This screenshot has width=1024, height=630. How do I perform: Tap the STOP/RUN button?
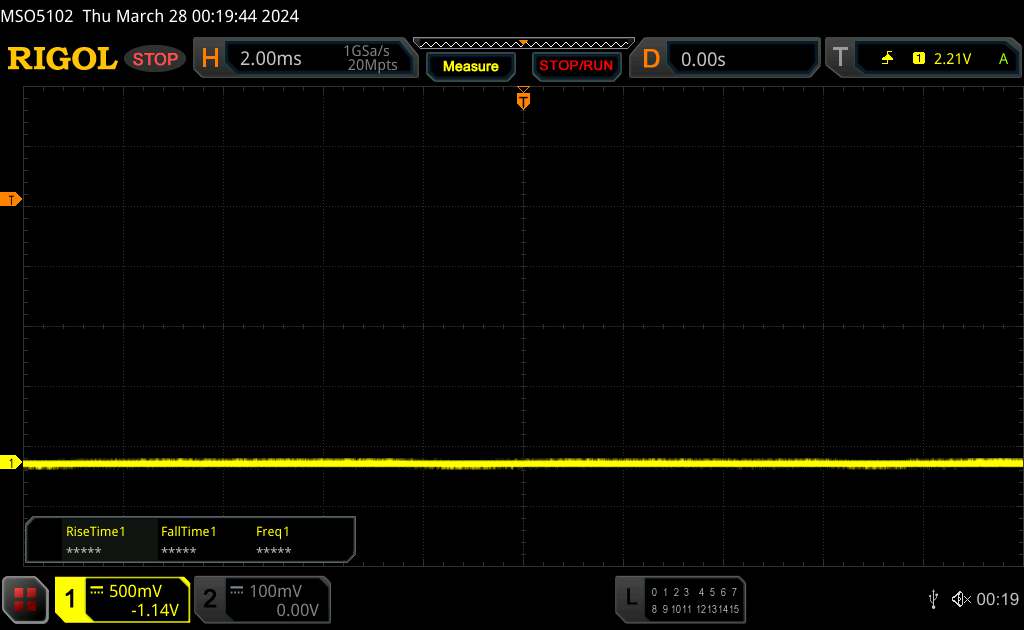[576, 66]
